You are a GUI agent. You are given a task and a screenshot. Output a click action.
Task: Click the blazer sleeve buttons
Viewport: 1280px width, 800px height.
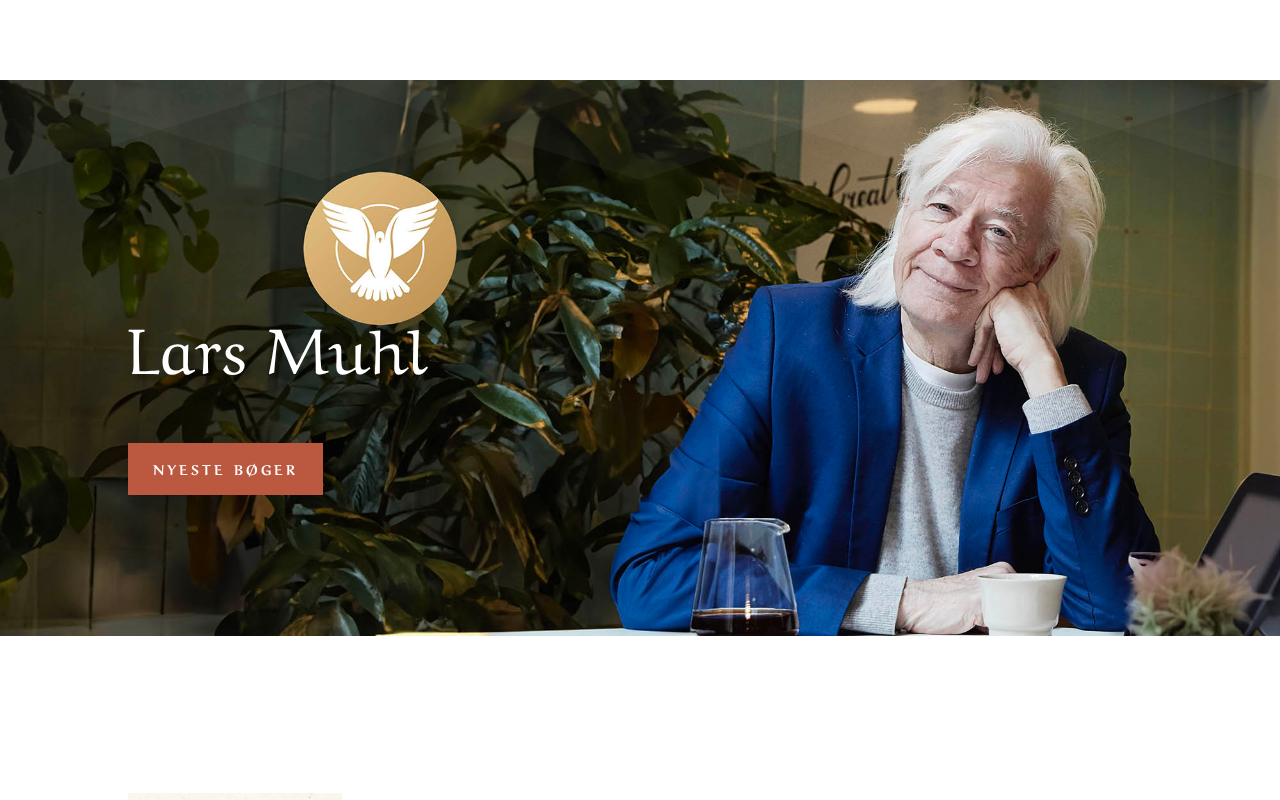1076,485
